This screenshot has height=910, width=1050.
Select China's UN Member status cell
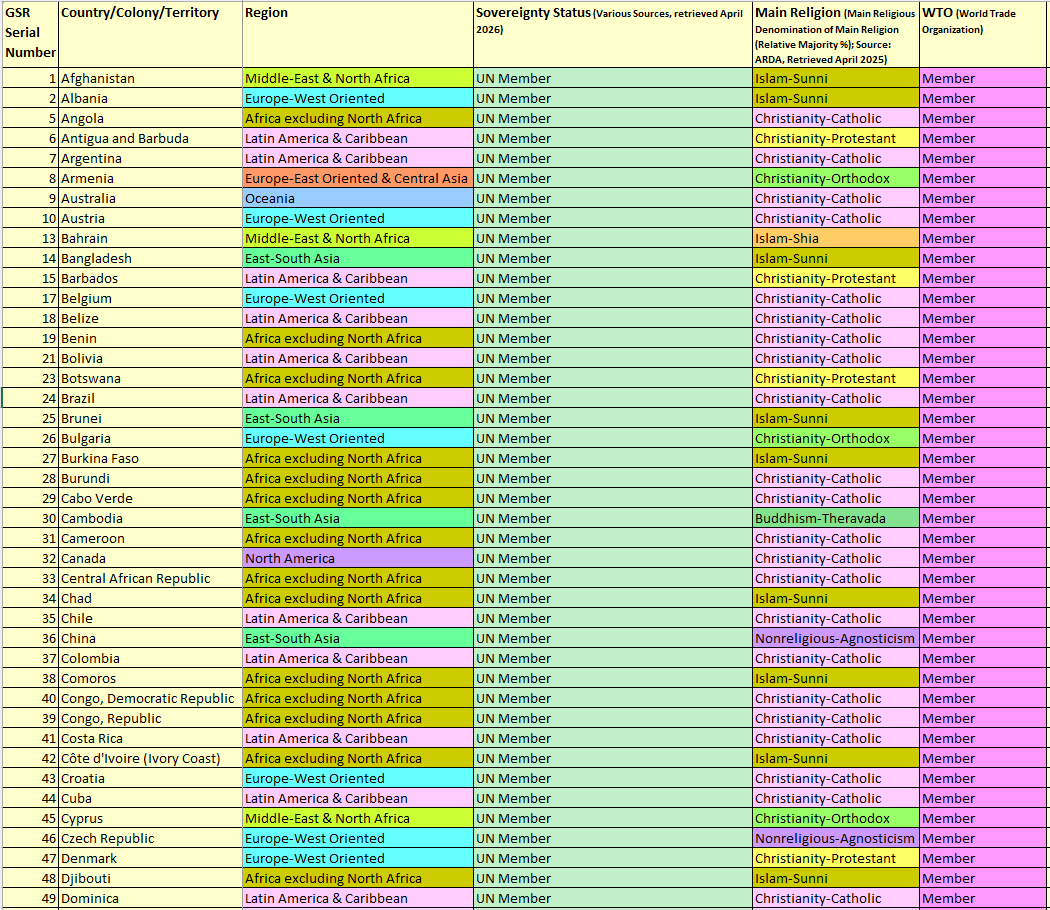[613, 639]
